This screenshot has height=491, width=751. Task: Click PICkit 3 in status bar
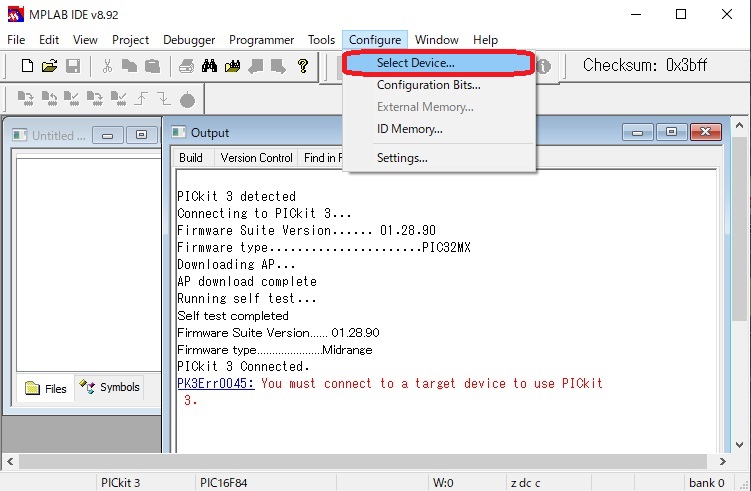tap(121, 482)
